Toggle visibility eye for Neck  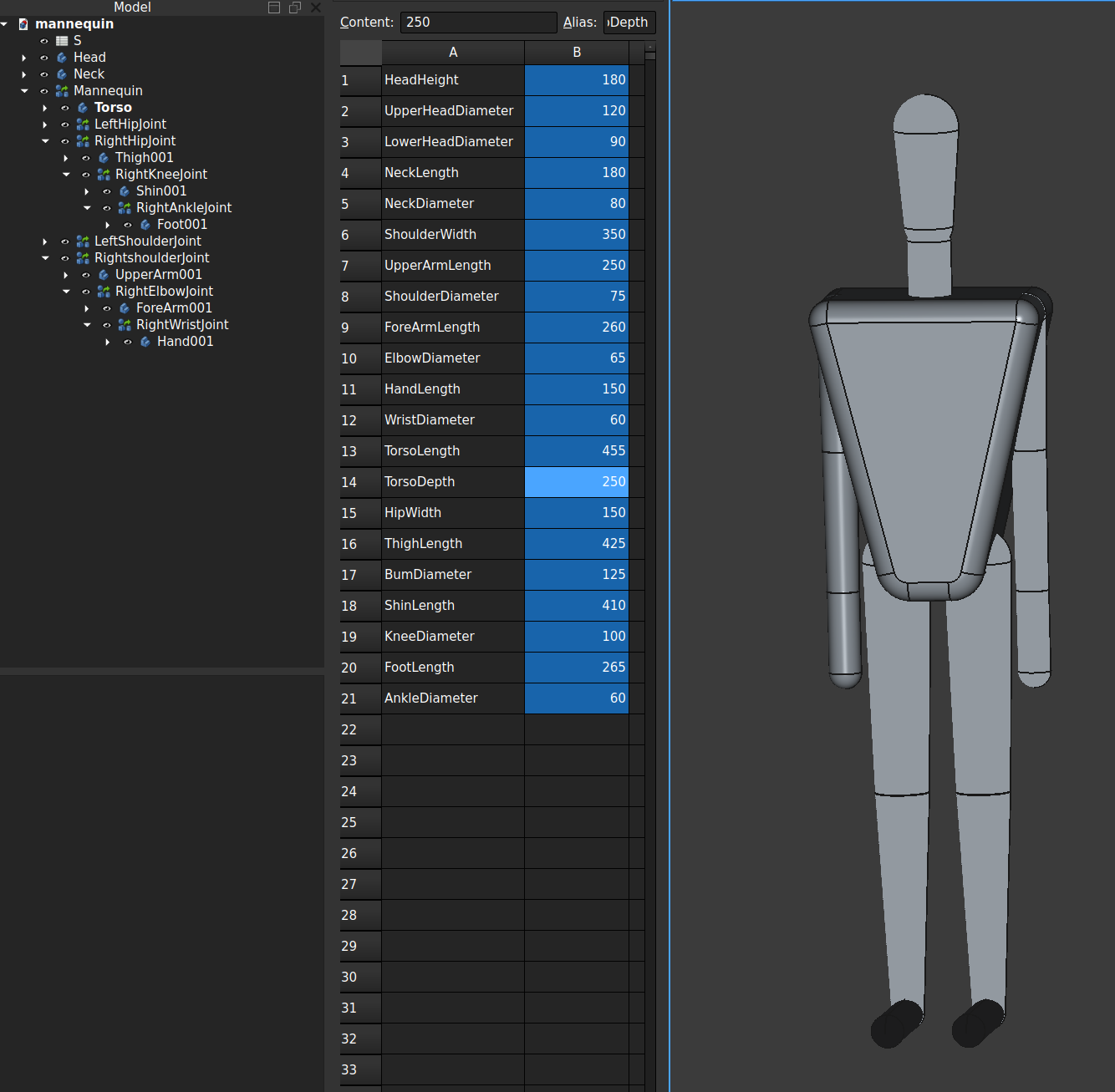click(44, 74)
